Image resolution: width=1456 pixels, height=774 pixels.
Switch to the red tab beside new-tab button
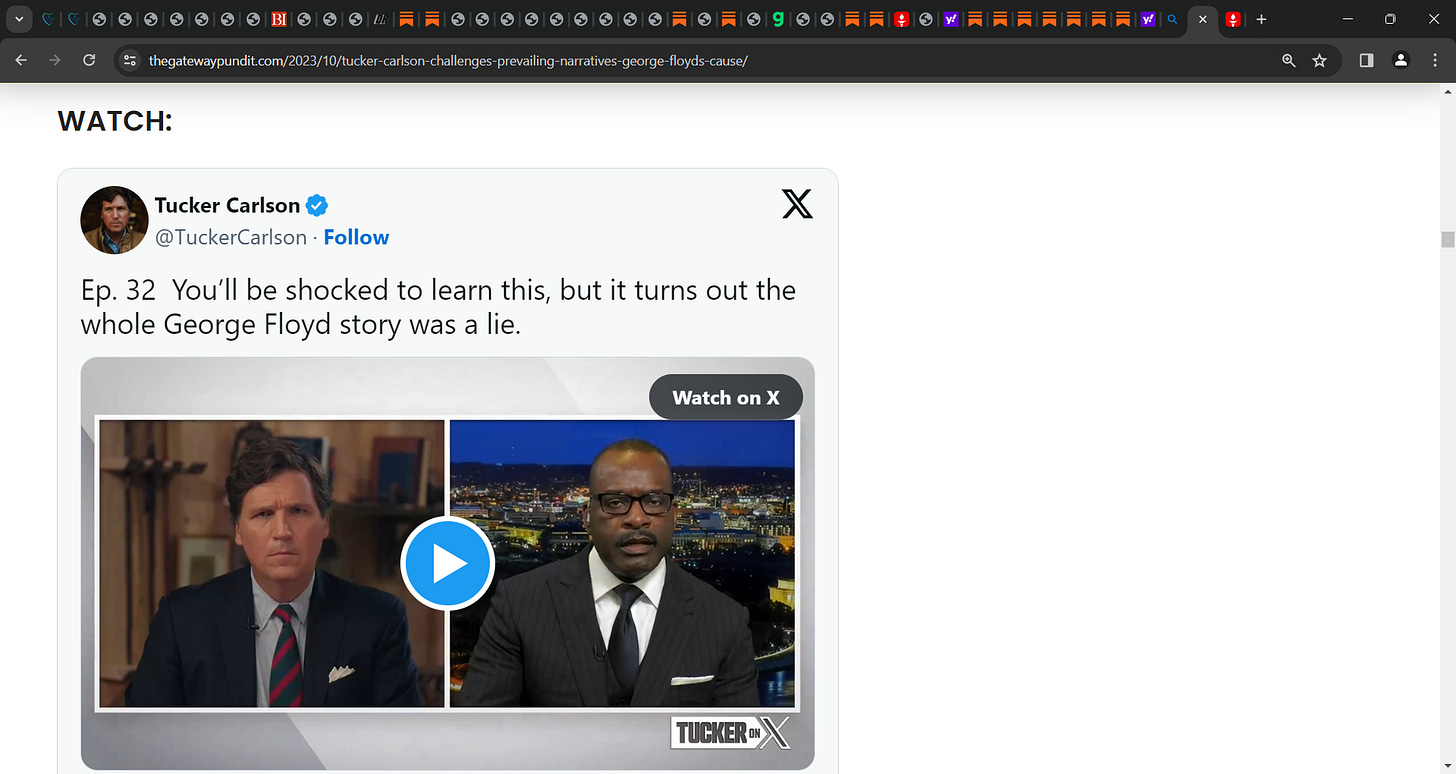point(1234,19)
